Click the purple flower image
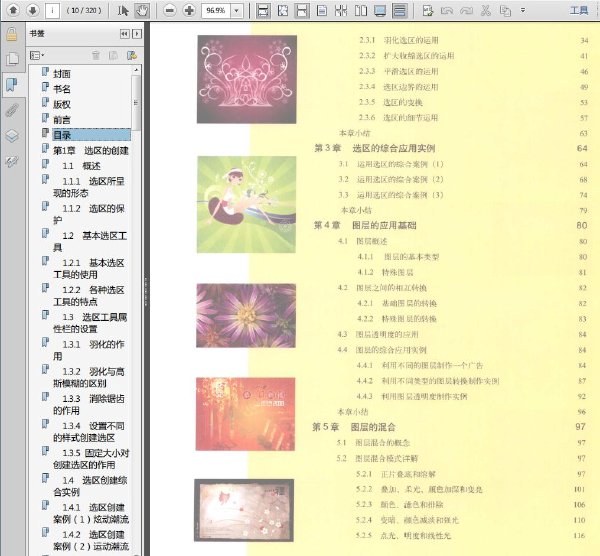 246,316
